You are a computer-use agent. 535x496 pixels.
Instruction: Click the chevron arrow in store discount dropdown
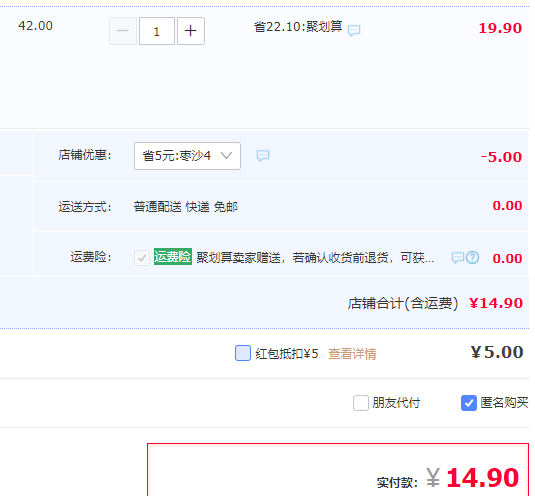point(226,156)
